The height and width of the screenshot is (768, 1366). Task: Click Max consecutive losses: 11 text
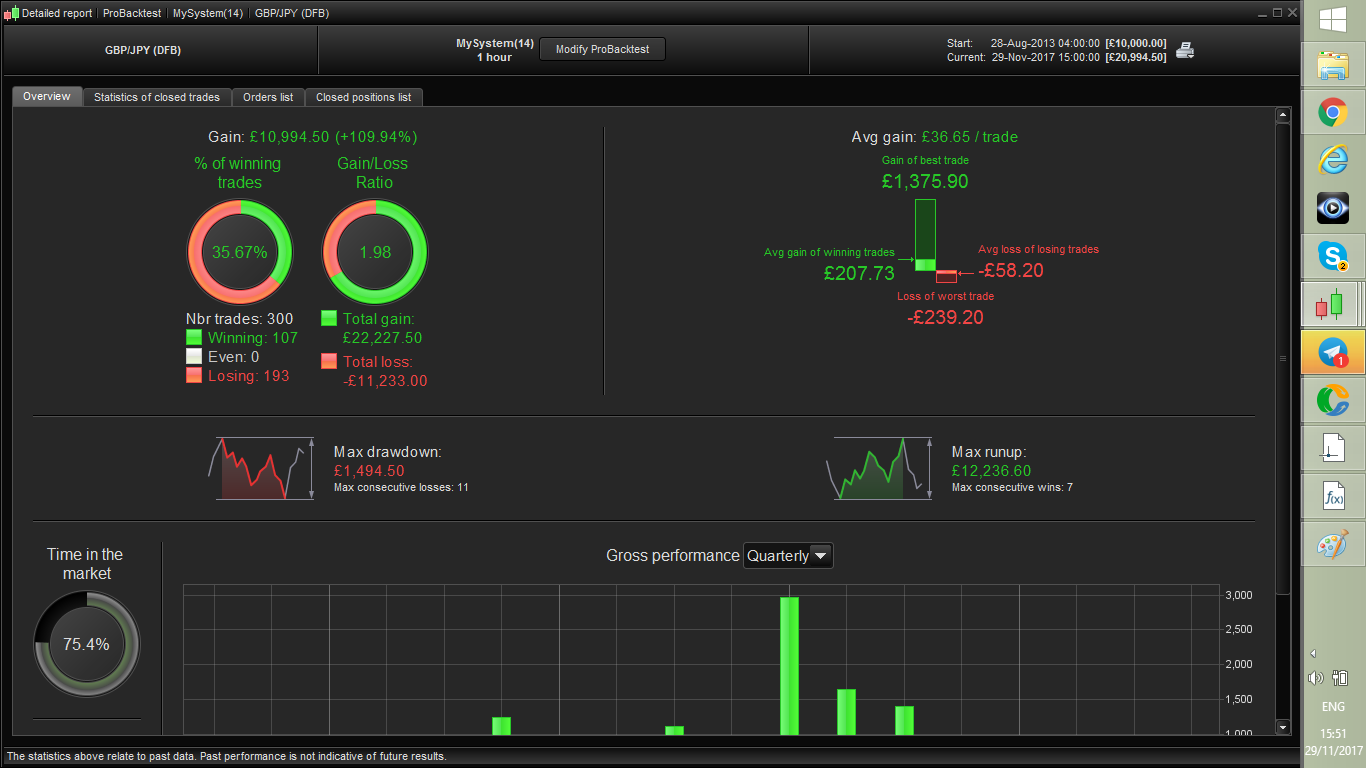[401, 488]
